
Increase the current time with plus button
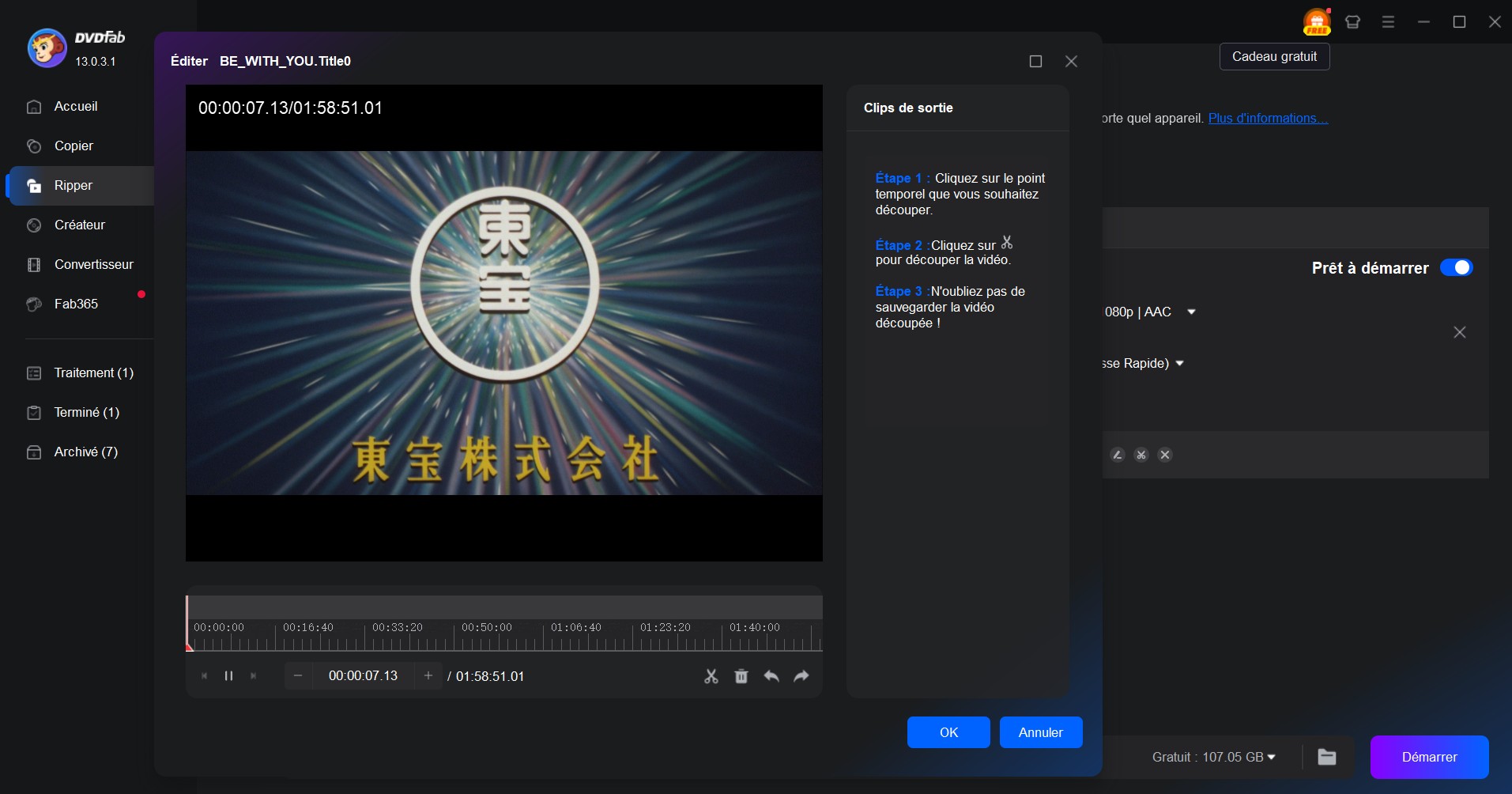428,675
